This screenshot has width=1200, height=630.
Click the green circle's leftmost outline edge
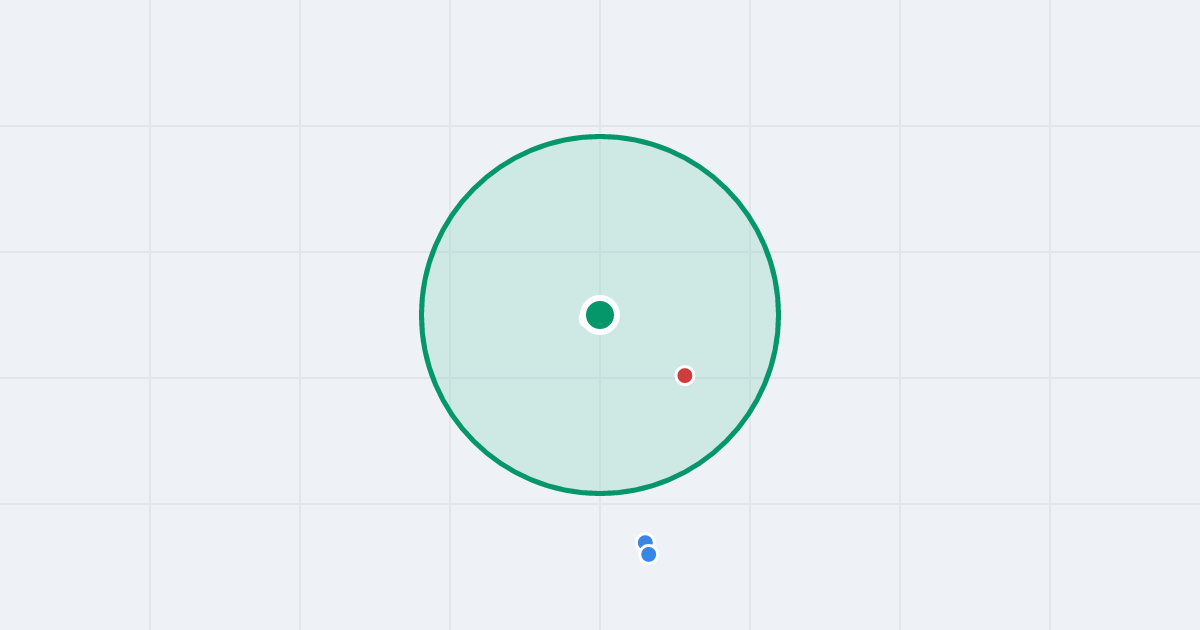tap(422, 315)
